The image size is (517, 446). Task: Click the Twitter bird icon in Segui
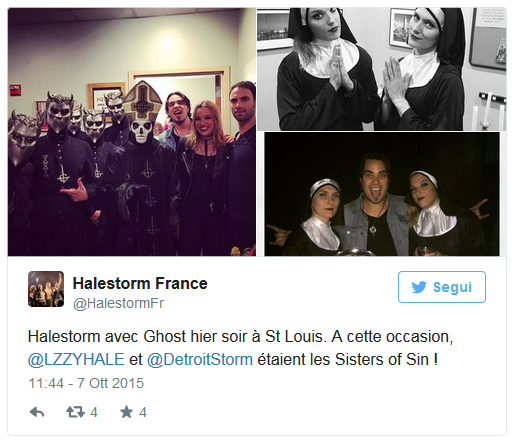point(419,287)
